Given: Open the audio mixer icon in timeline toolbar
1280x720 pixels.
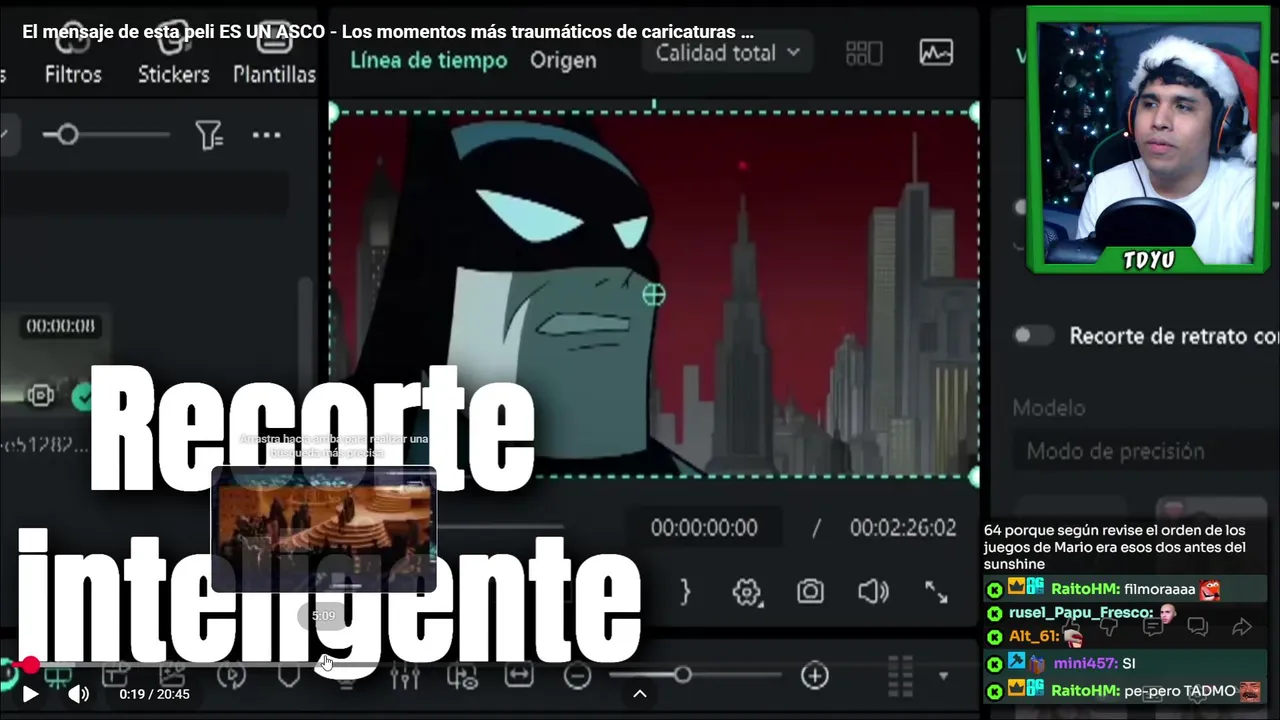Looking at the screenshot, I should click(404, 677).
